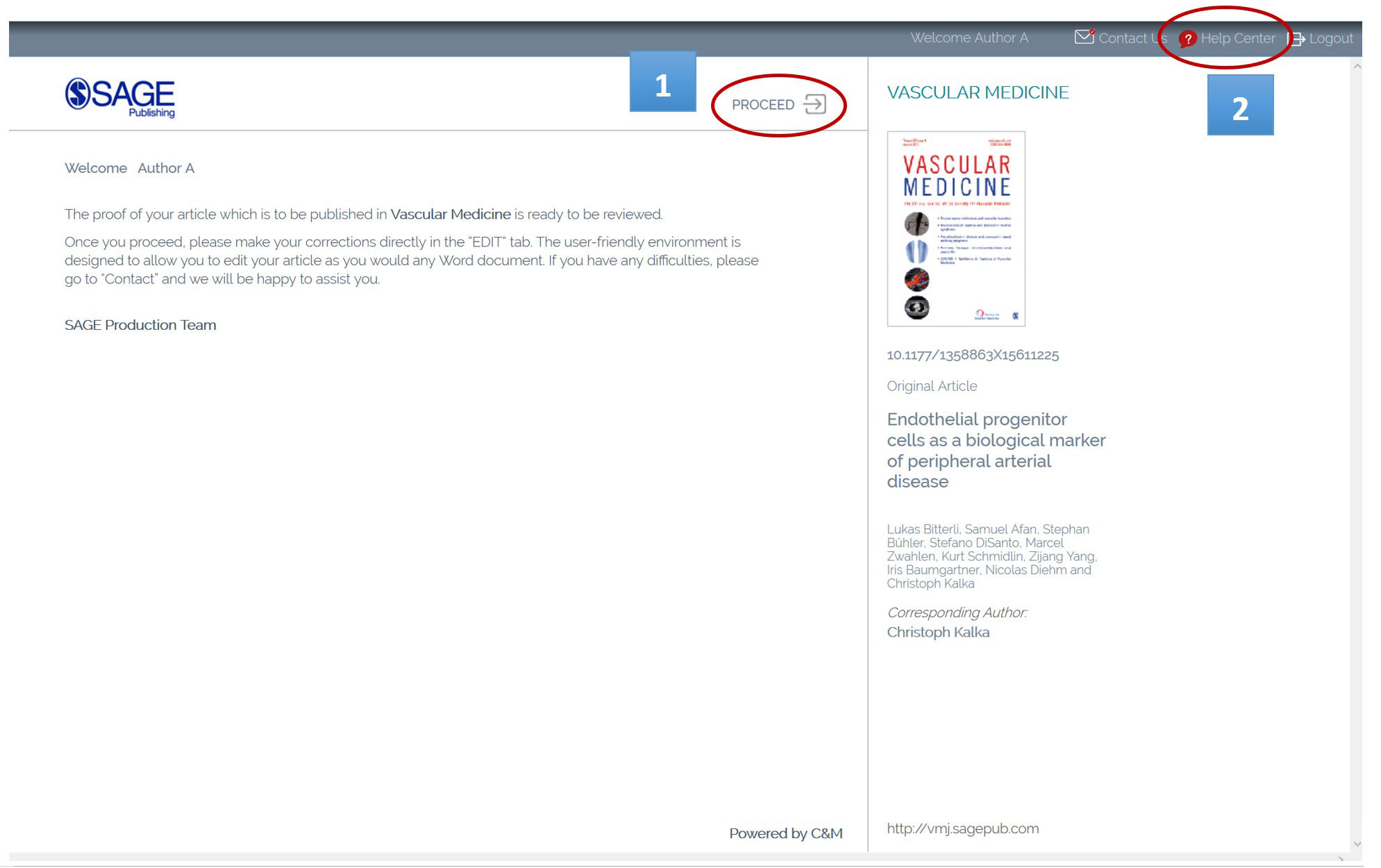Open the Contact Us link
This screenshot has width=1381, height=868.
pos(1131,39)
